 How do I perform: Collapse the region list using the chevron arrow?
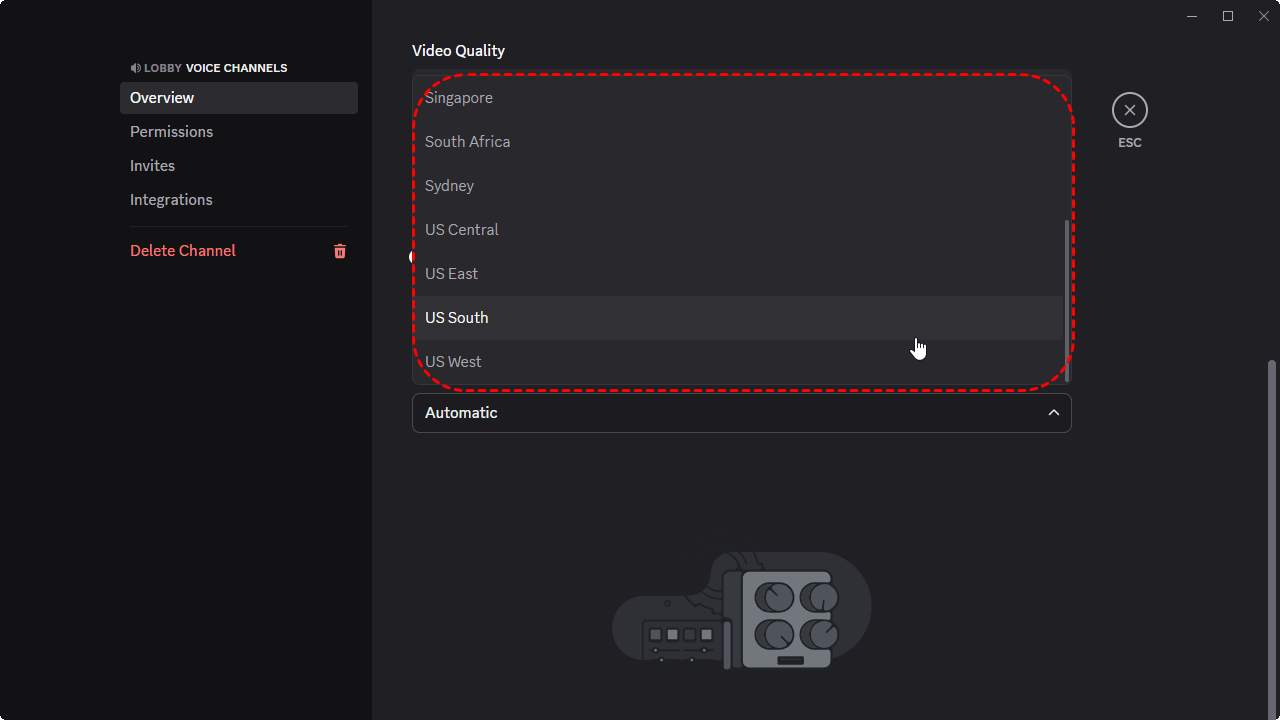1053,413
